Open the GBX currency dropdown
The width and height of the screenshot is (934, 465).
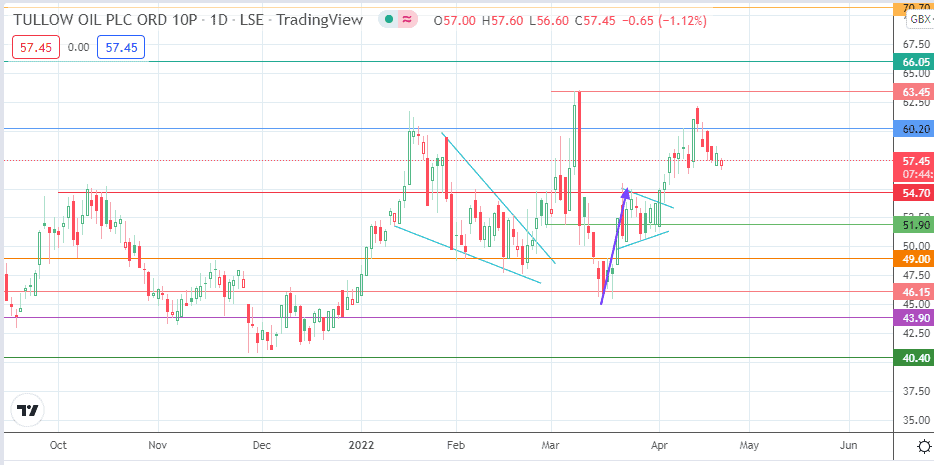920,20
